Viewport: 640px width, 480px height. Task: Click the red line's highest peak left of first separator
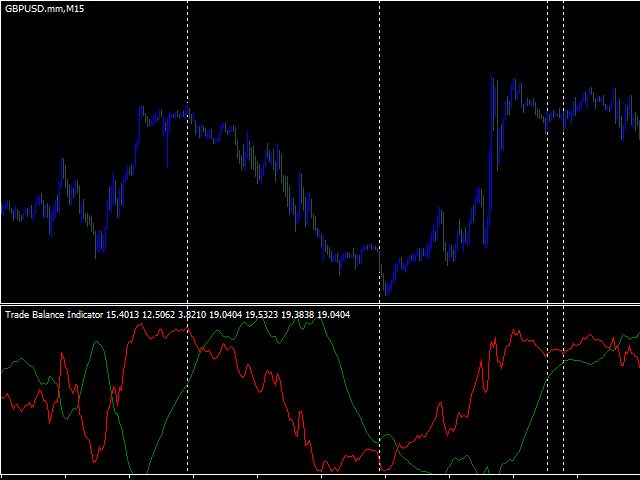(140, 325)
